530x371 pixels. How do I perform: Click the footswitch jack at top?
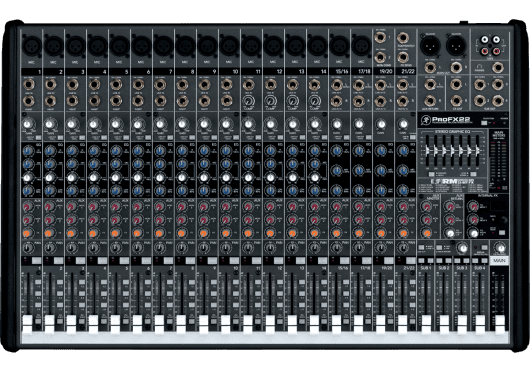tap(403, 37)
